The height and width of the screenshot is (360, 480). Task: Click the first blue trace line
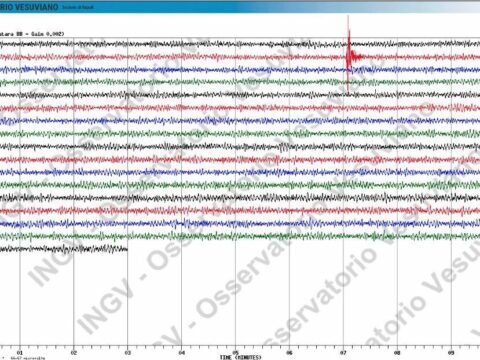pyautogui.click(x=240, y=70)
